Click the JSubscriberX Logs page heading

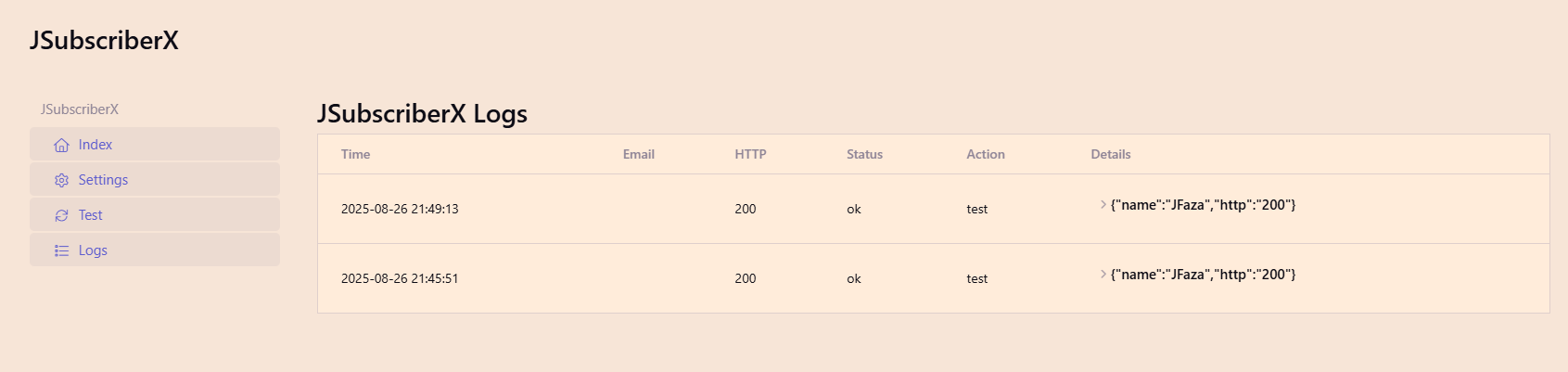(x=422, y=114)
